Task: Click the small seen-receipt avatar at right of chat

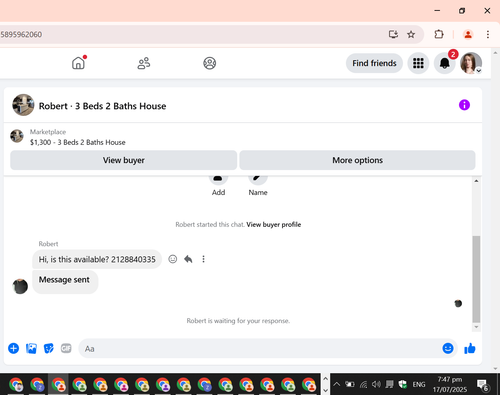Action: (458, 303)
